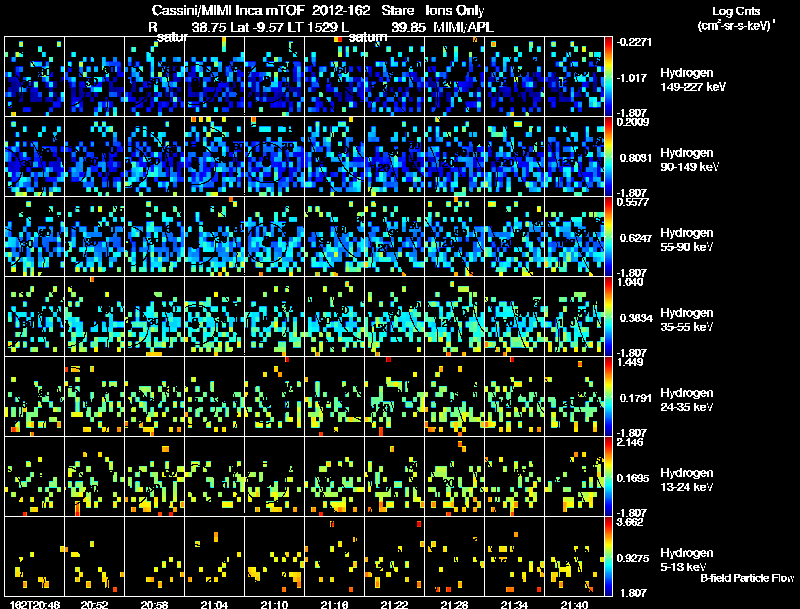Open the 149-227 keV panel at 21:40
The width and height of the screenshot is (800, 609).
point(574,77)
